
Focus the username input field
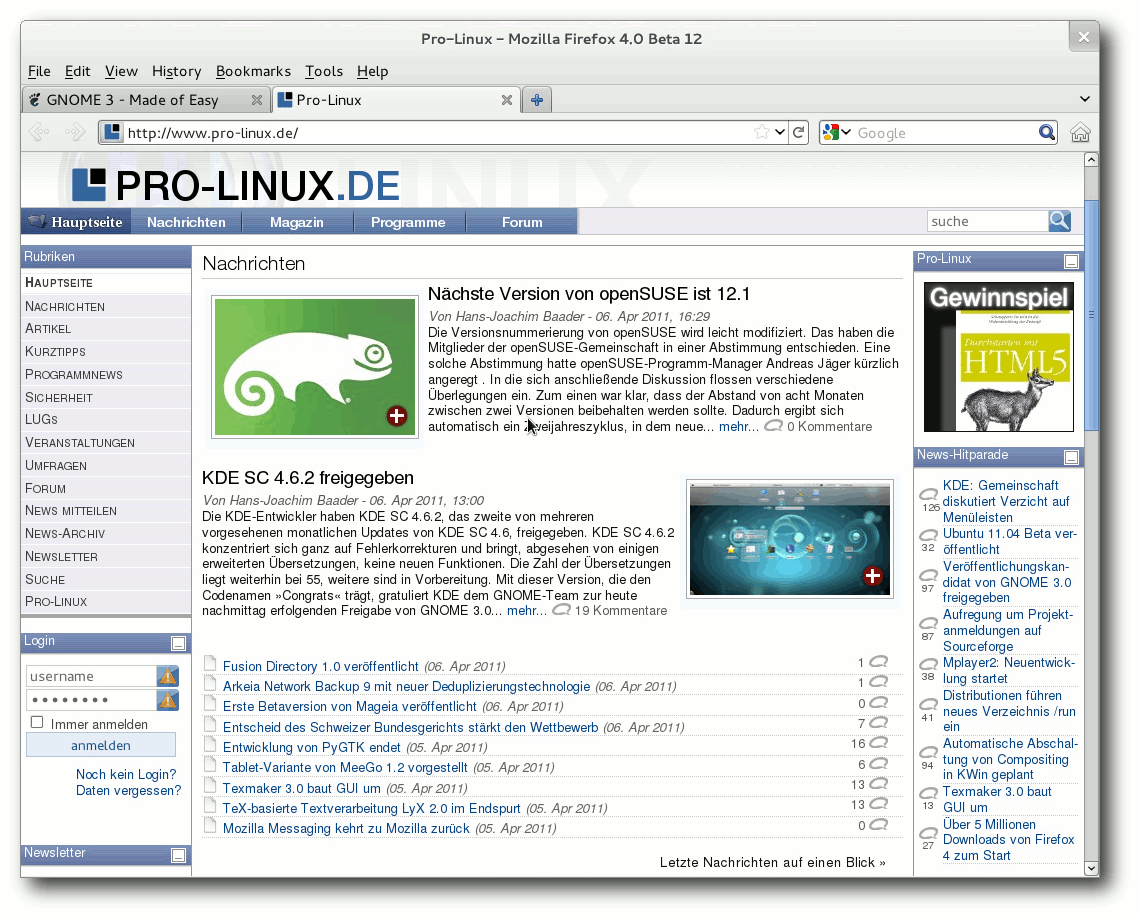click(92, 676)
